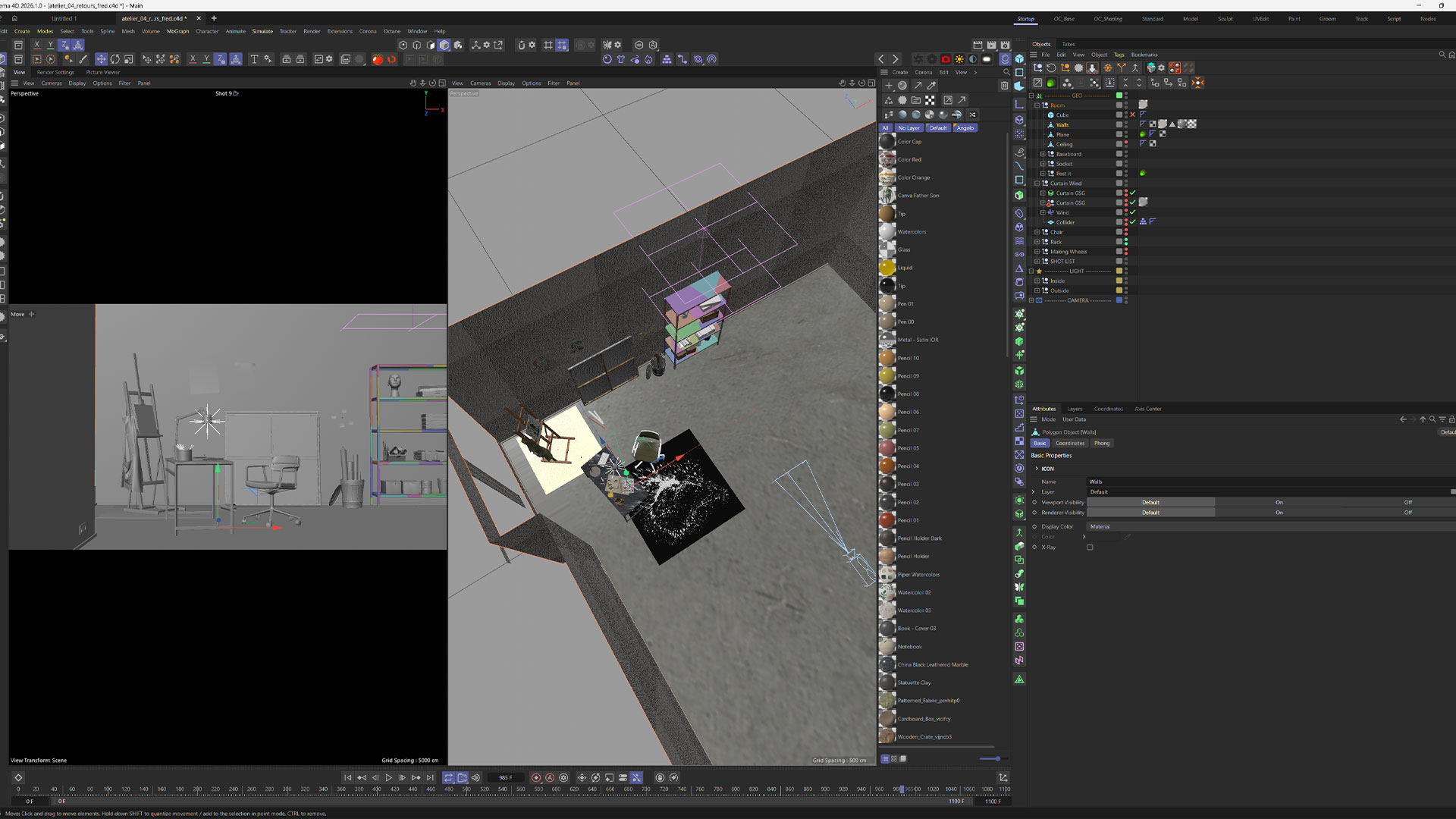Go to end of animation
The width and height of the screenshot is (1456, 819).
(x=430, y=778)
